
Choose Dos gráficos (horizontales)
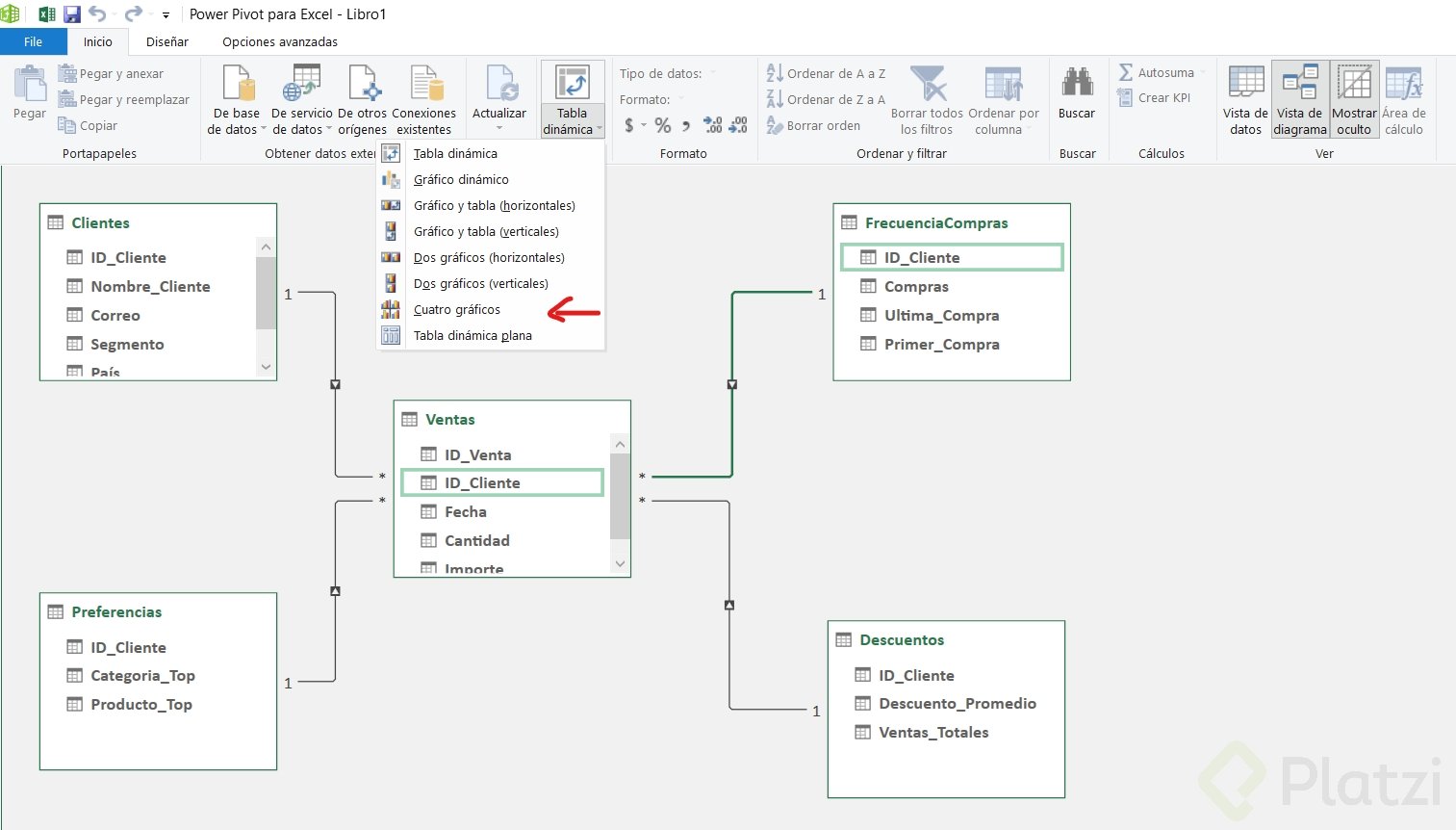click(491, 257)
